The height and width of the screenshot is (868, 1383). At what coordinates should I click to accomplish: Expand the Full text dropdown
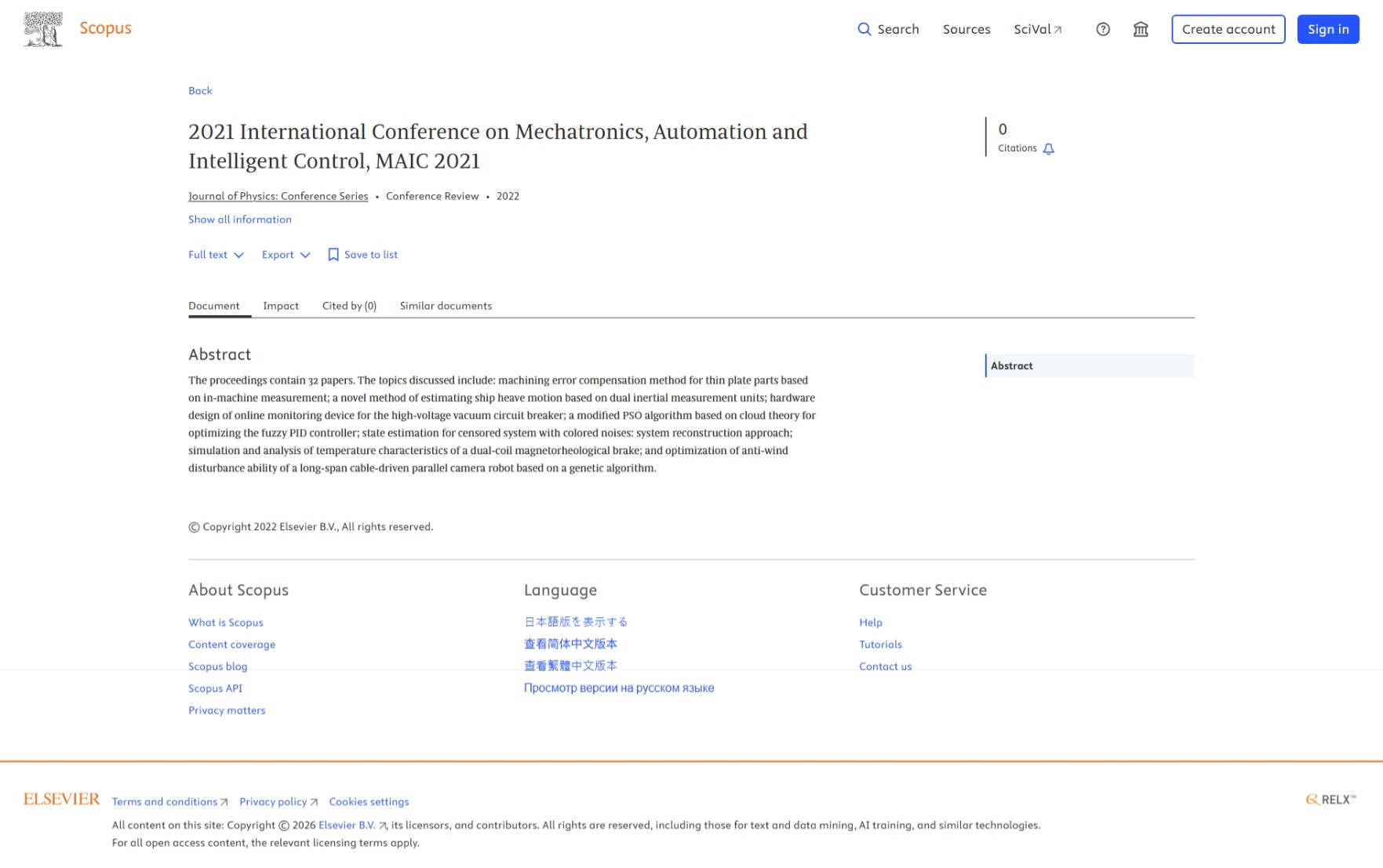(216, 255)
